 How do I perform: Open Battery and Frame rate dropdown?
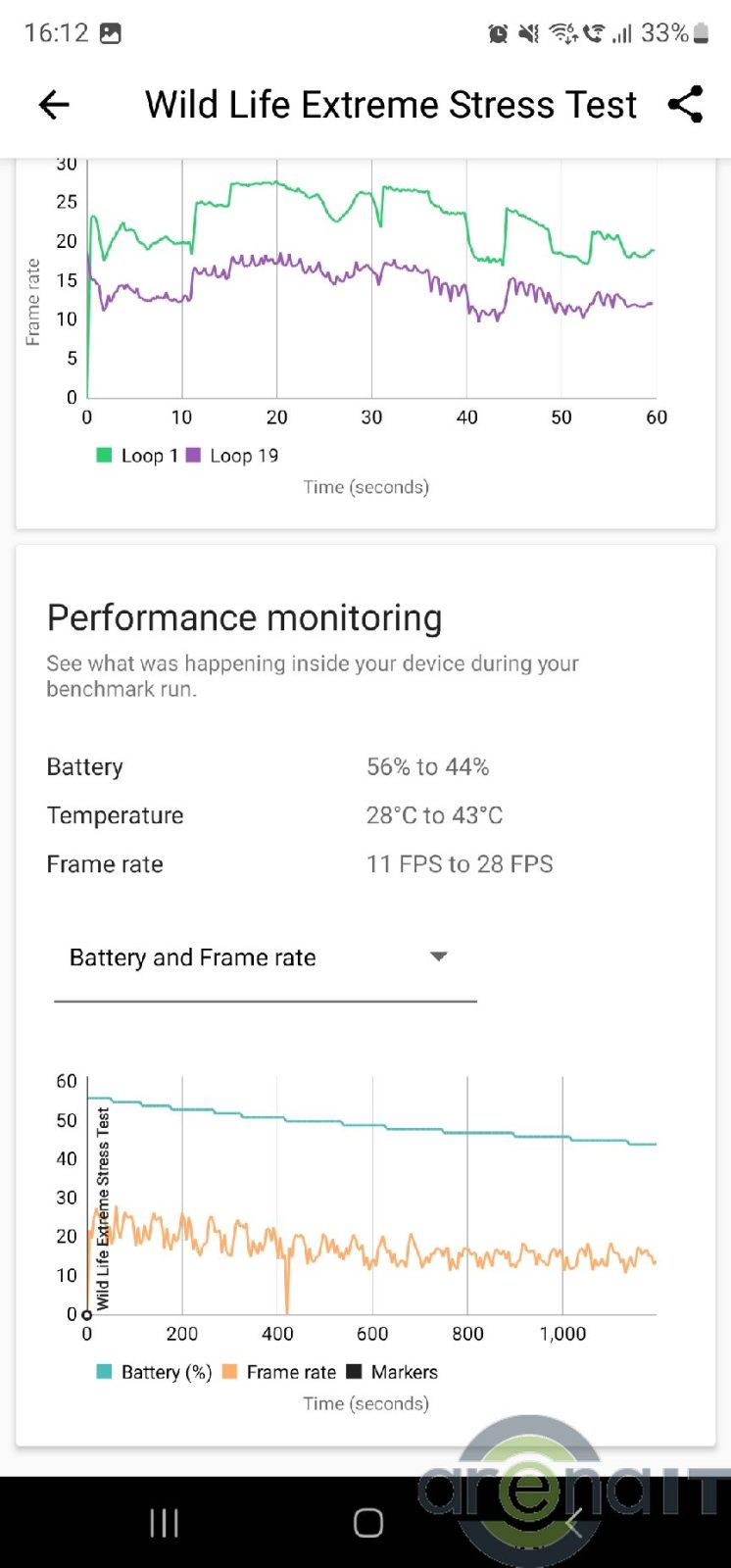(x=192, y=957)
